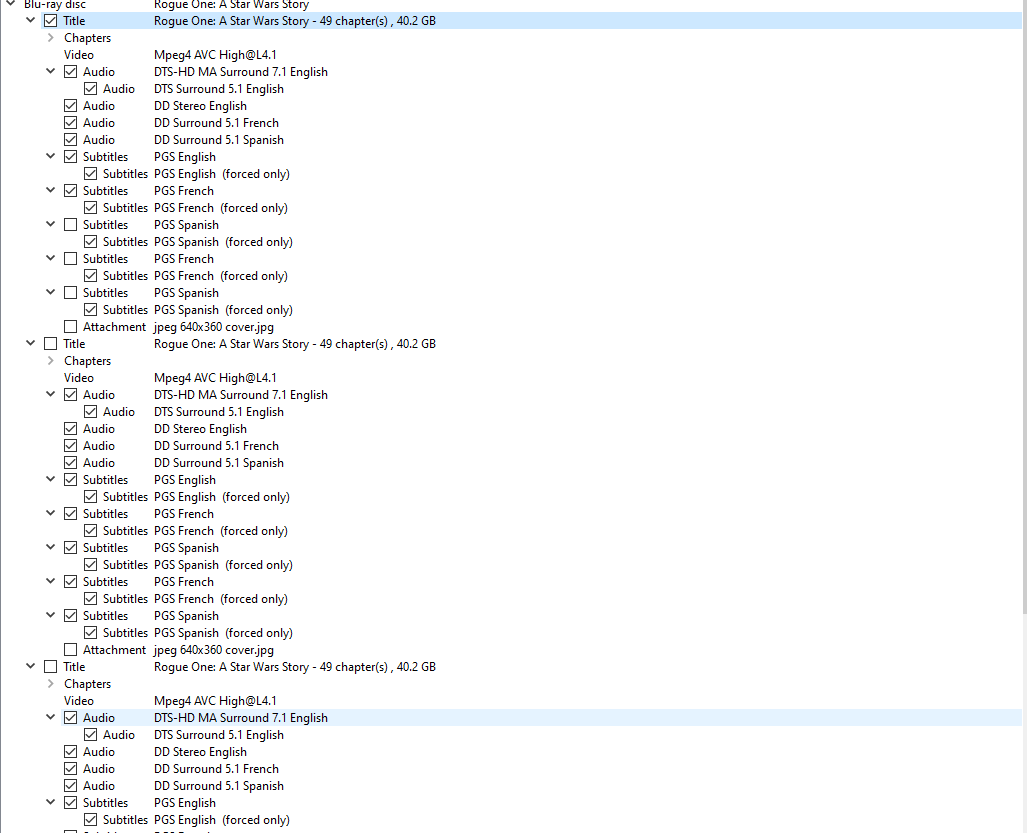Uncheck DTS Surround 5.1 English under first title

(x=90, y=89)
